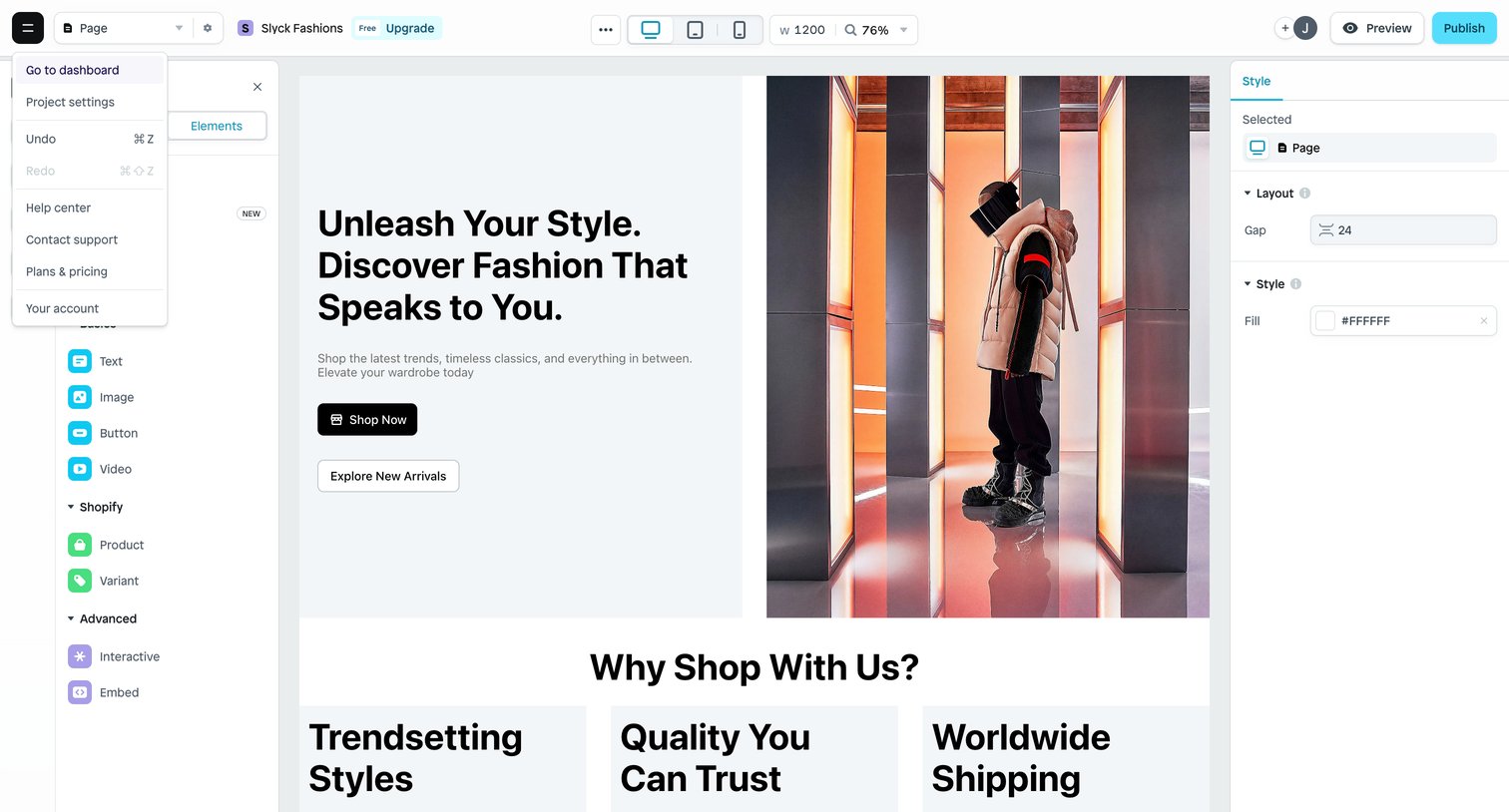Click the NEW badge in left panel
1509x812 pixels.
(x=251, y=213)
